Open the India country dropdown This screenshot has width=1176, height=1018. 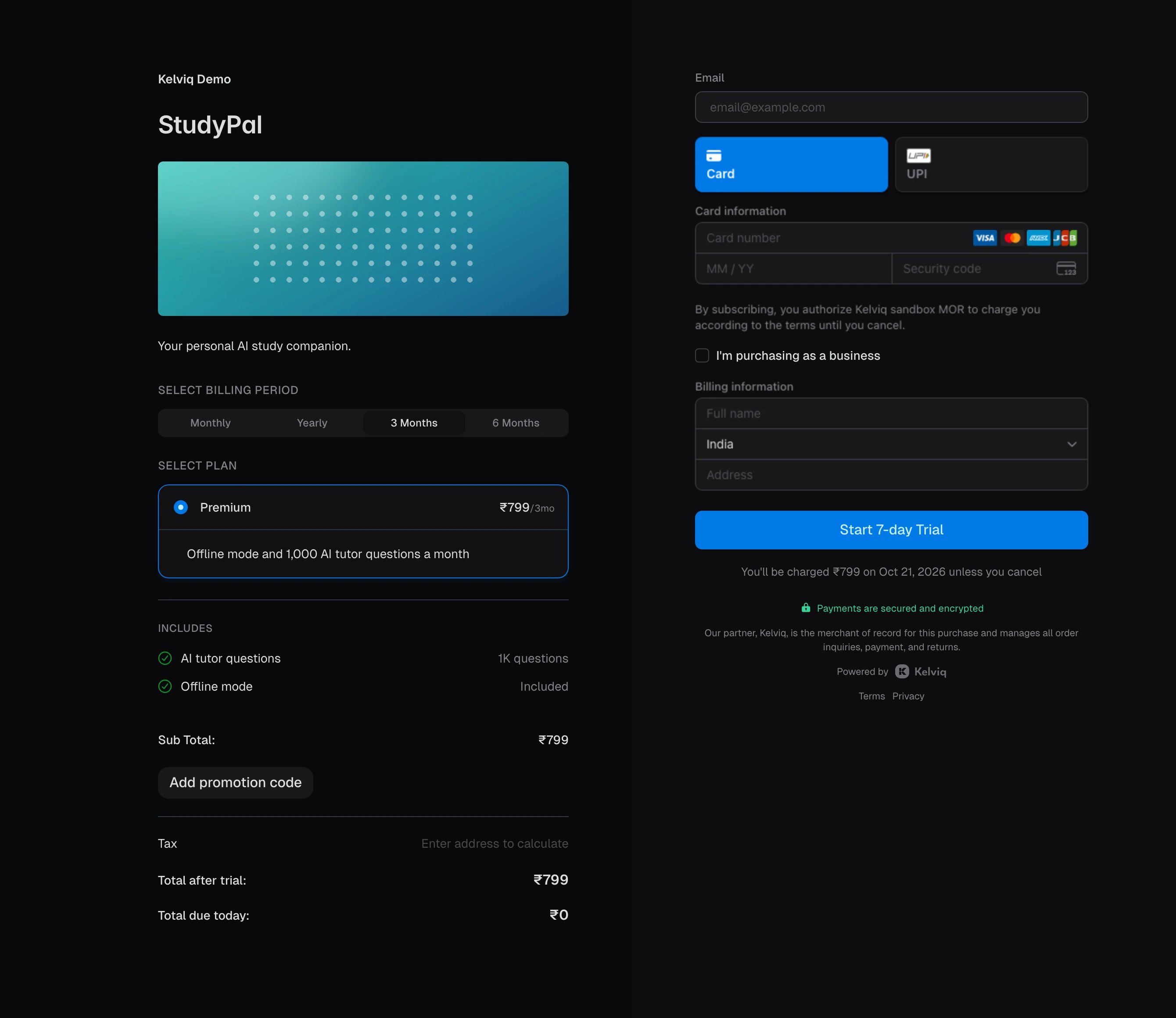coord(891,444)
